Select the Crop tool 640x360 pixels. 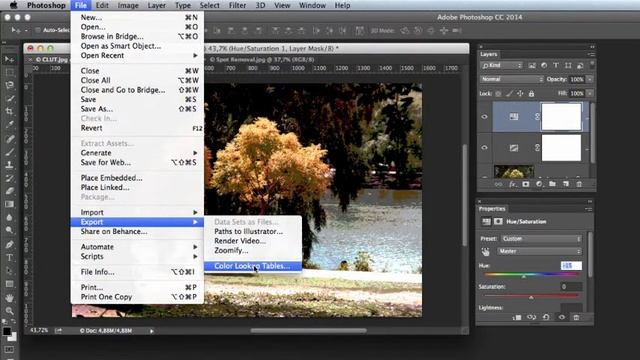9,111
